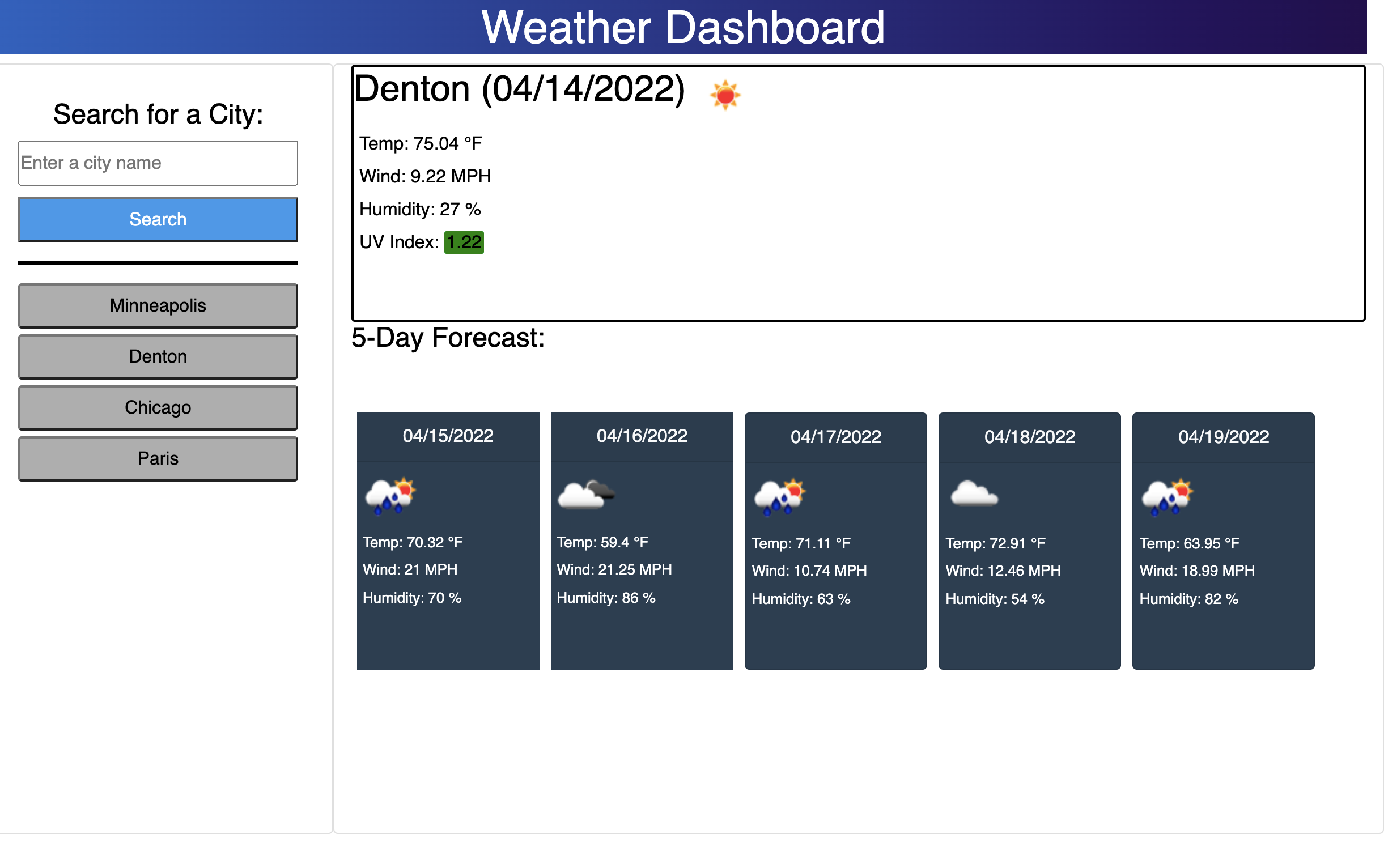Click the rain-sun icon on 04/15/2022 card
The image size is (1384, 868).
pyautogui.click(x=390, y=495)
